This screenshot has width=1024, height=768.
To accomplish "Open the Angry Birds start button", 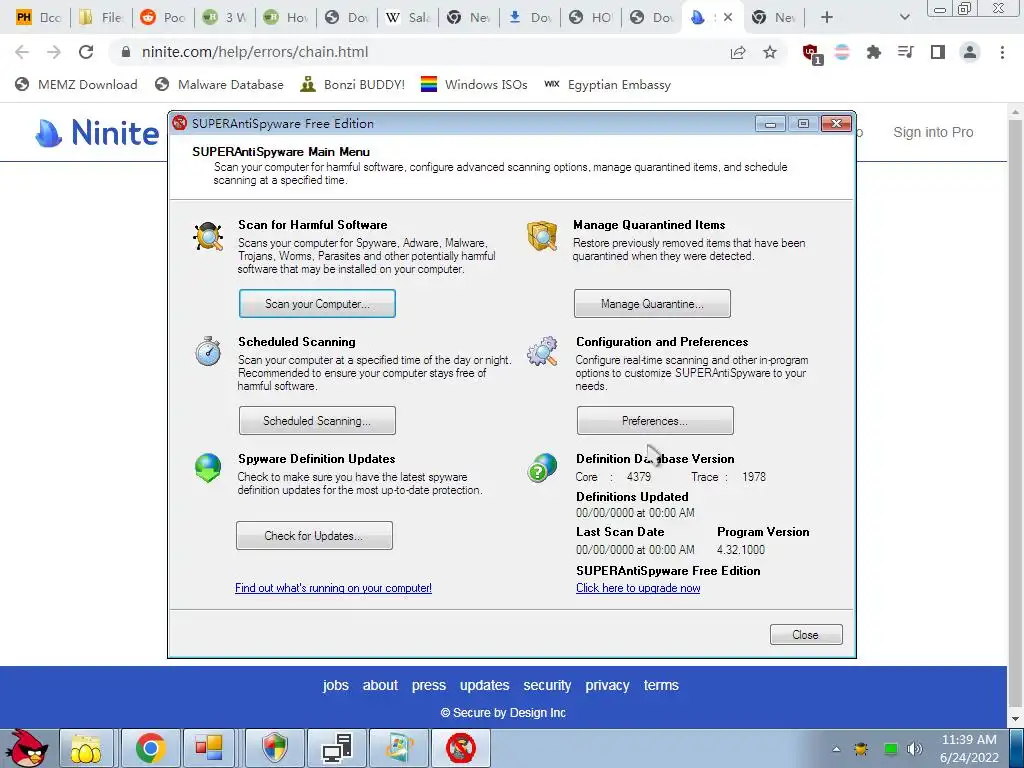I will tap(25, 748).
